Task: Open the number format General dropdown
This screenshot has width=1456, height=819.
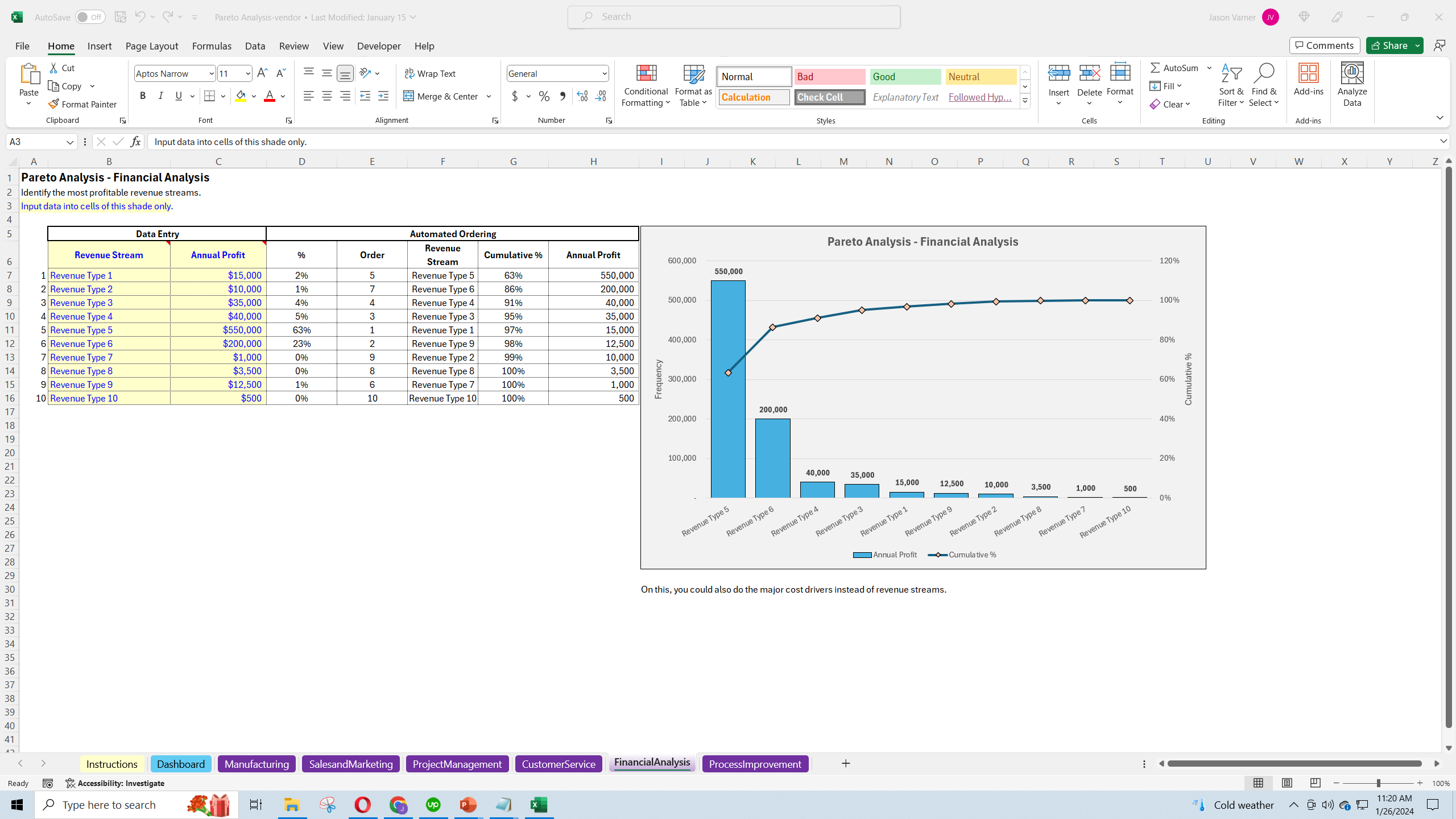Action: 604,73
